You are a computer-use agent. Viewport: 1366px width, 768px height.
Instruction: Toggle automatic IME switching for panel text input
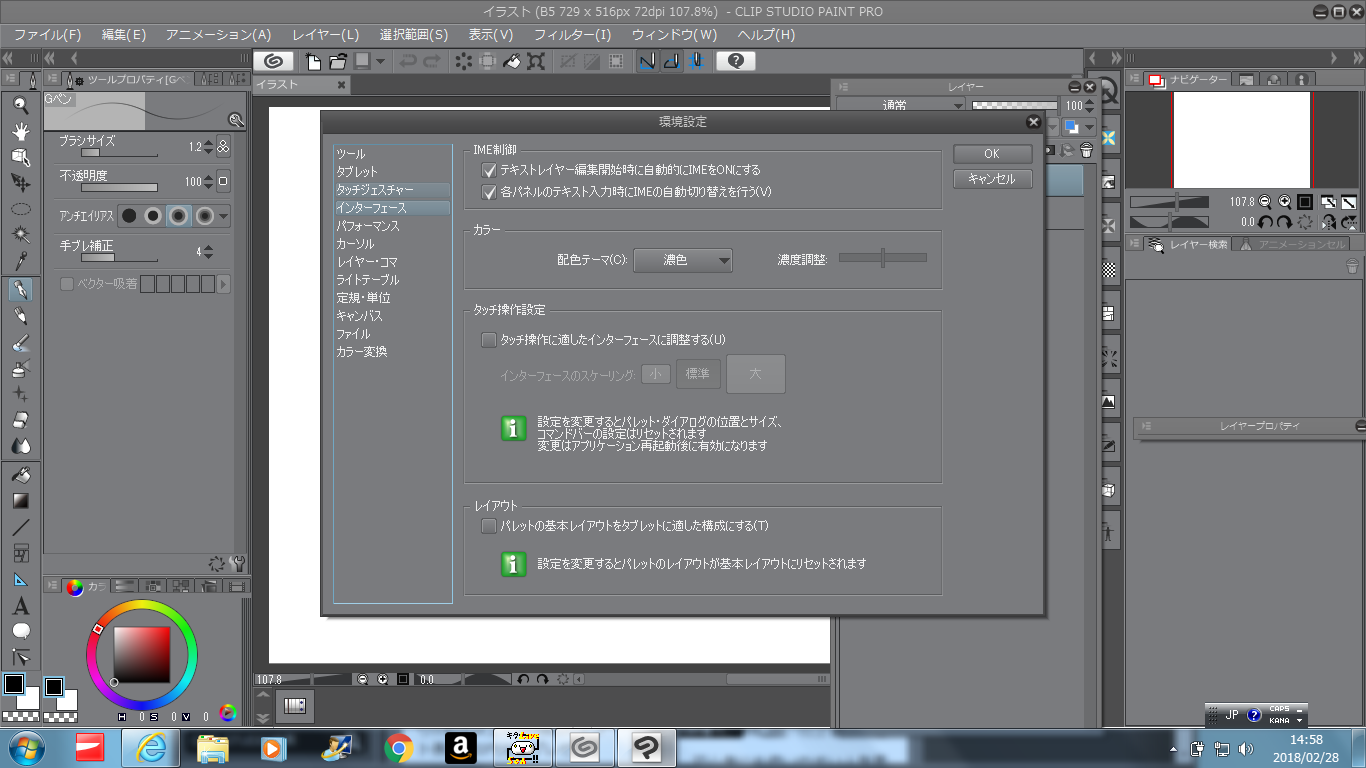[x=489, y=191]
